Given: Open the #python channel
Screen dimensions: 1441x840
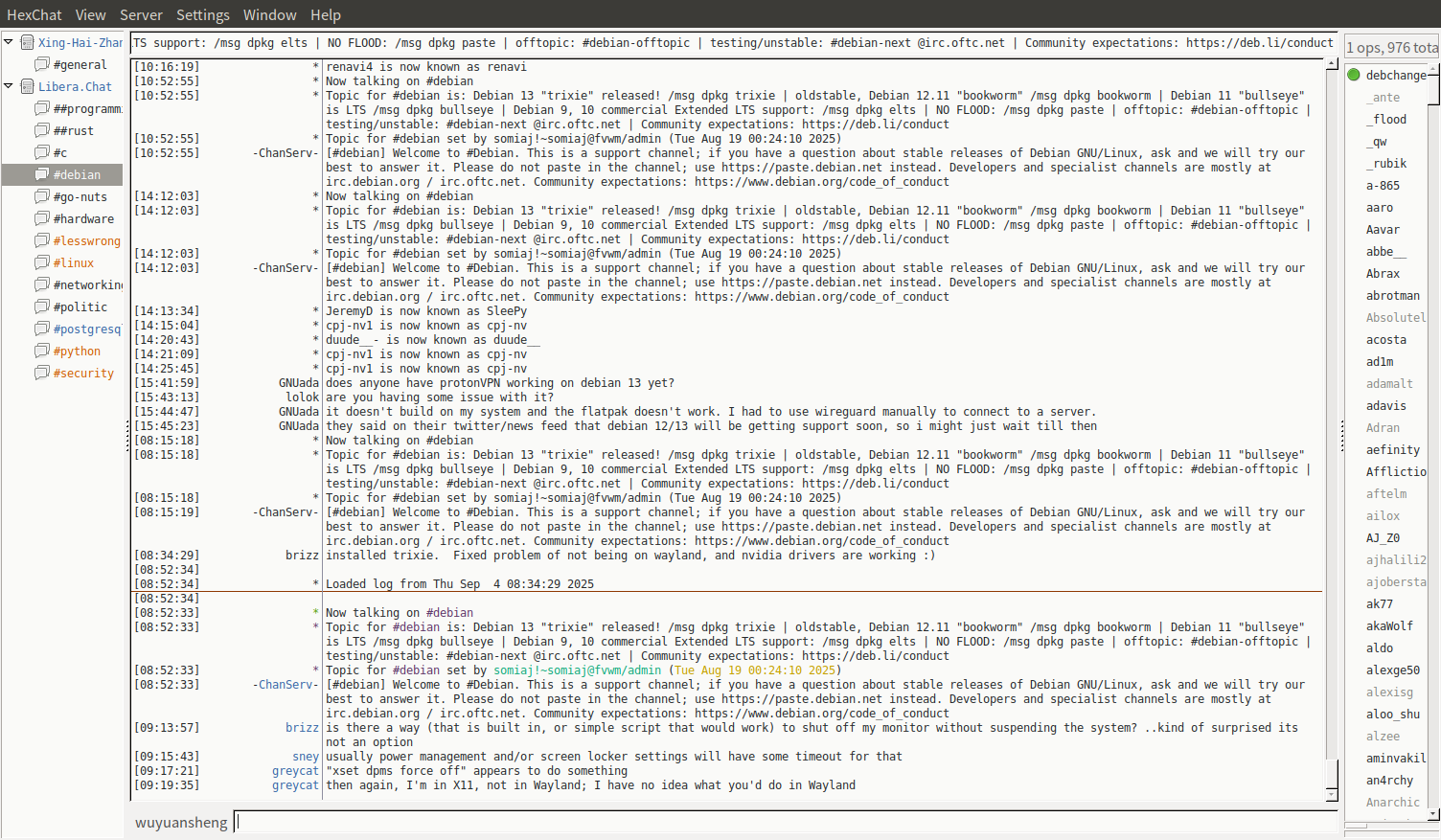Looking at the screenshot, I should [77, 351].
